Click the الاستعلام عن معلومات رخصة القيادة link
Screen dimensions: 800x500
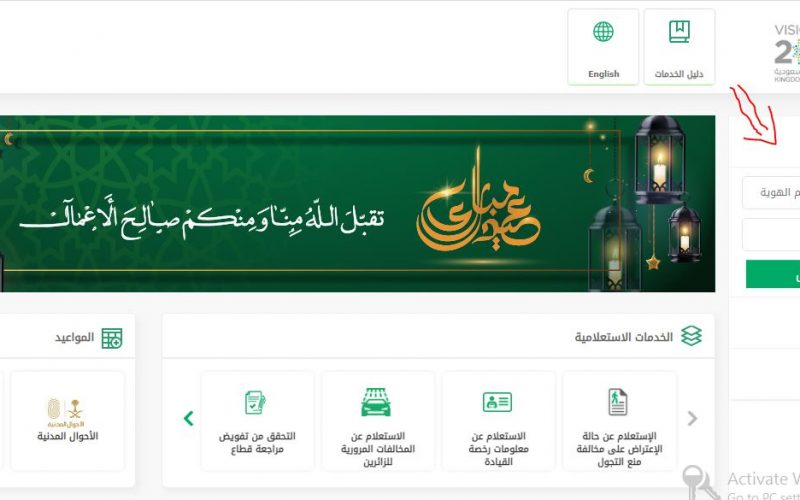pyautogui.click(x=498, y=449)
